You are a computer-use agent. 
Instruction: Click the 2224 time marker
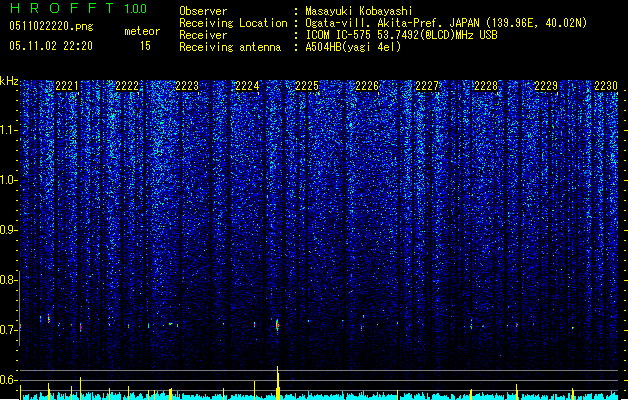click(247, 86)
